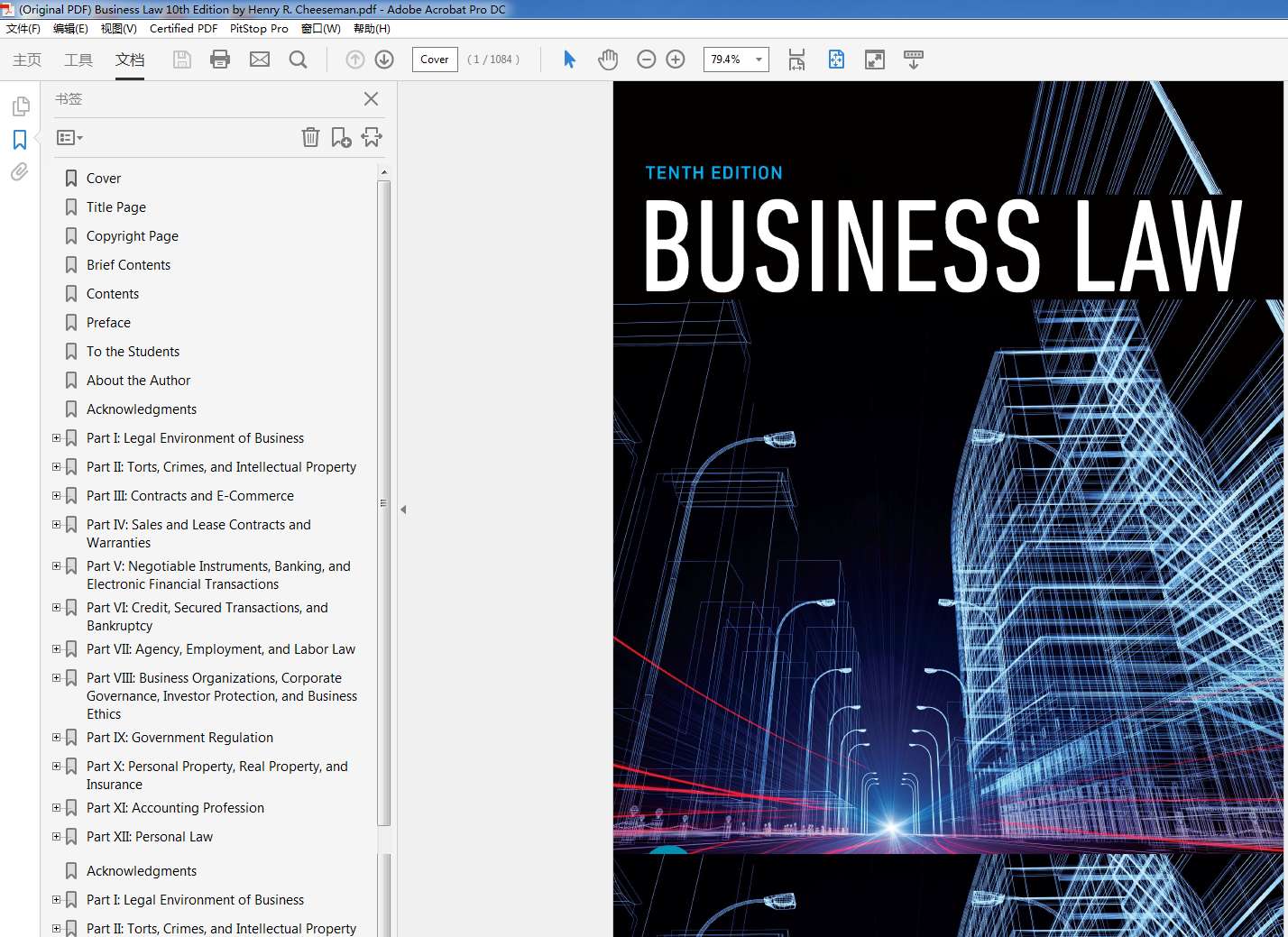Show the Page Thumbnails panel
Screen dimensions: 1288x937
click(20, 106)
